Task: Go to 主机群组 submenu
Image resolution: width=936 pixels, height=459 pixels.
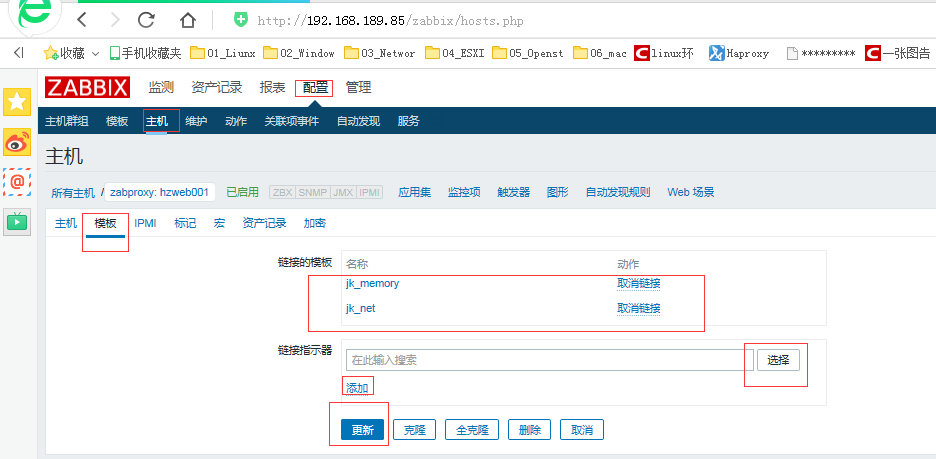Action: [x=67, y=121]
